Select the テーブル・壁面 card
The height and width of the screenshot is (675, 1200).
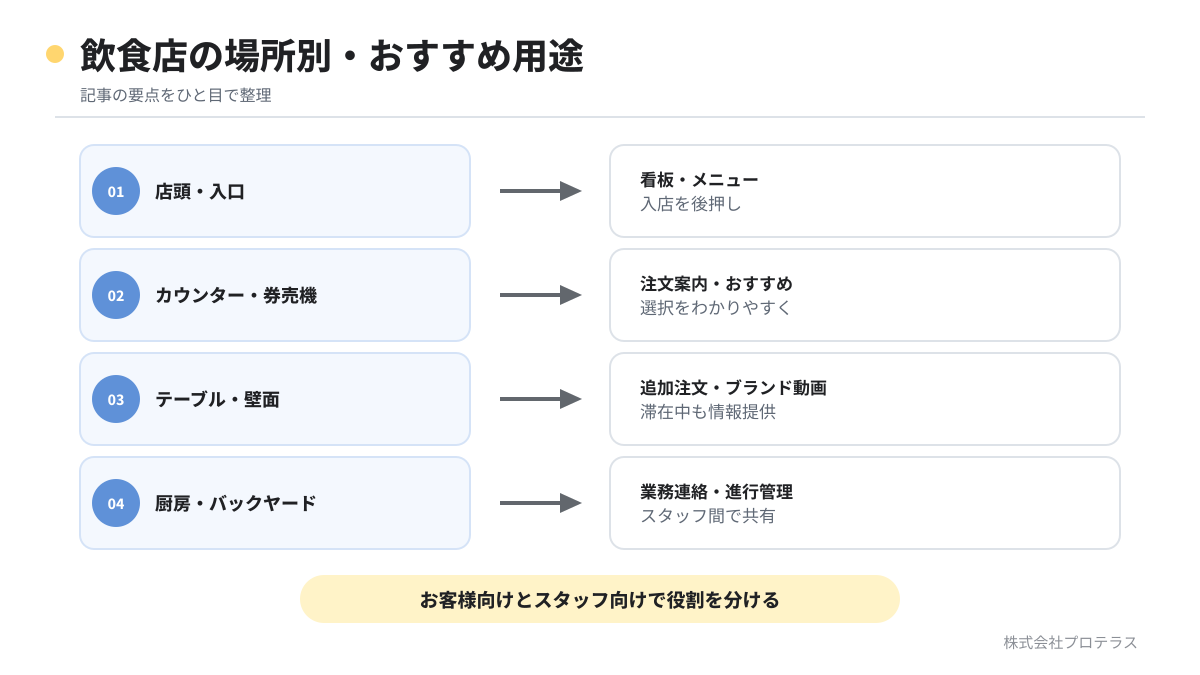coord(275,399)
